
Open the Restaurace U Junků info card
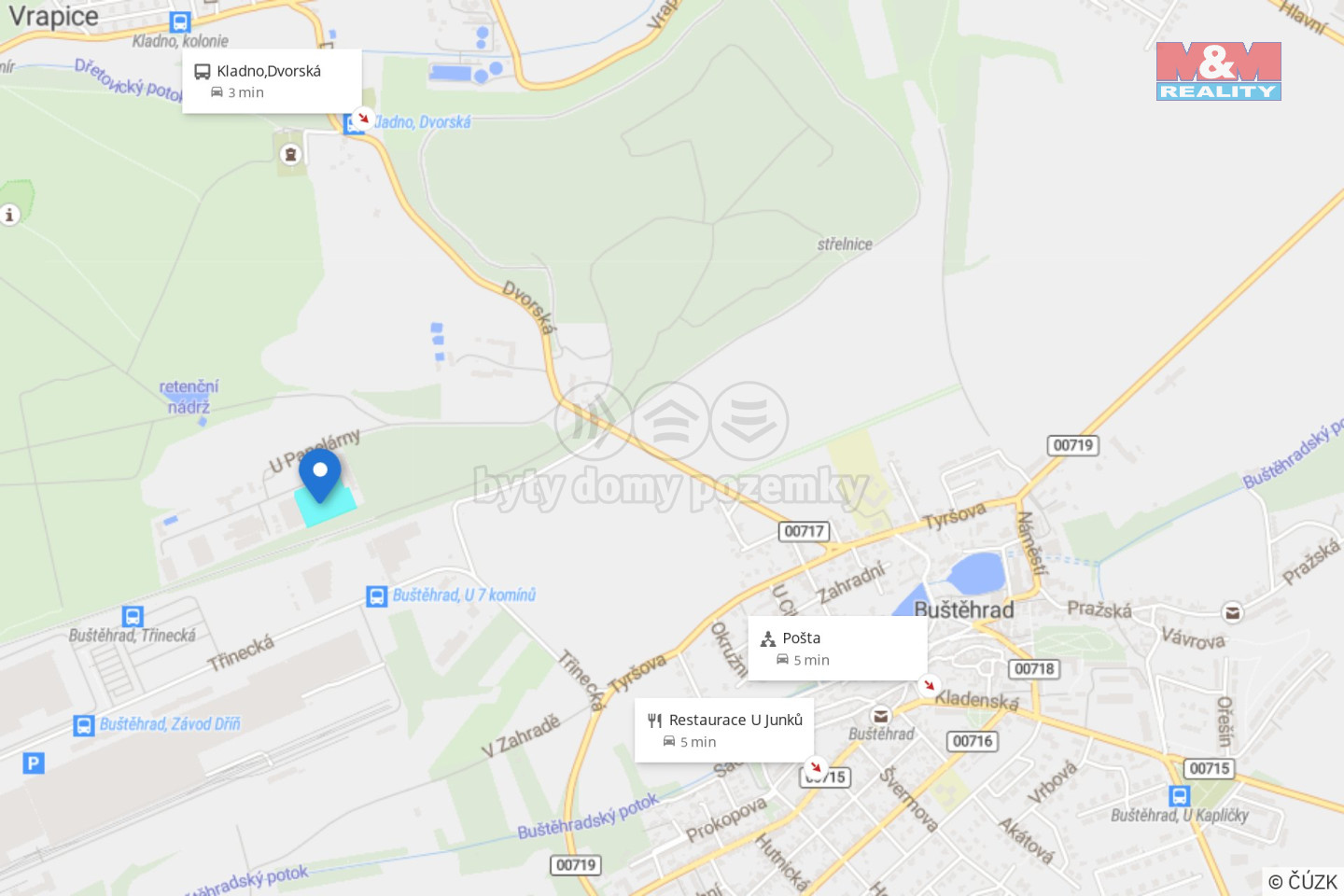[x=724, y=730]
